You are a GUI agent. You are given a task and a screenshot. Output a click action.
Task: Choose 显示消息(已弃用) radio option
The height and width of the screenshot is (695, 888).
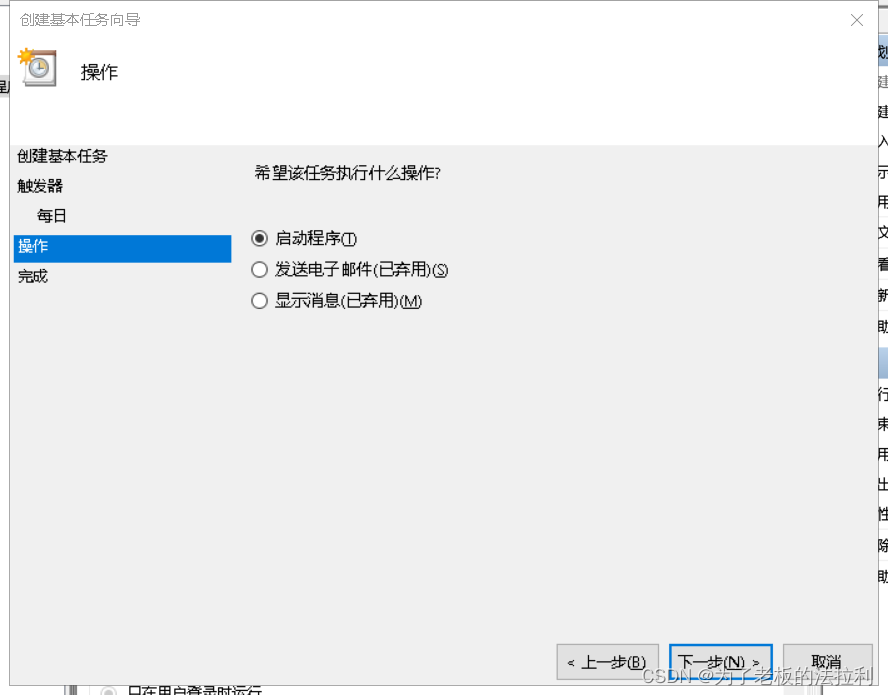259,301
